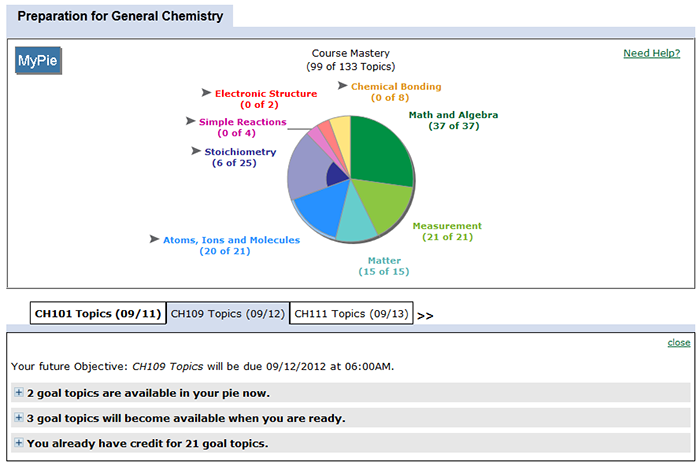The image size is (700, 466).
Task: Expand the credit for 21 goal topics section
Action: pyautogui.click(x=19, y=443)
